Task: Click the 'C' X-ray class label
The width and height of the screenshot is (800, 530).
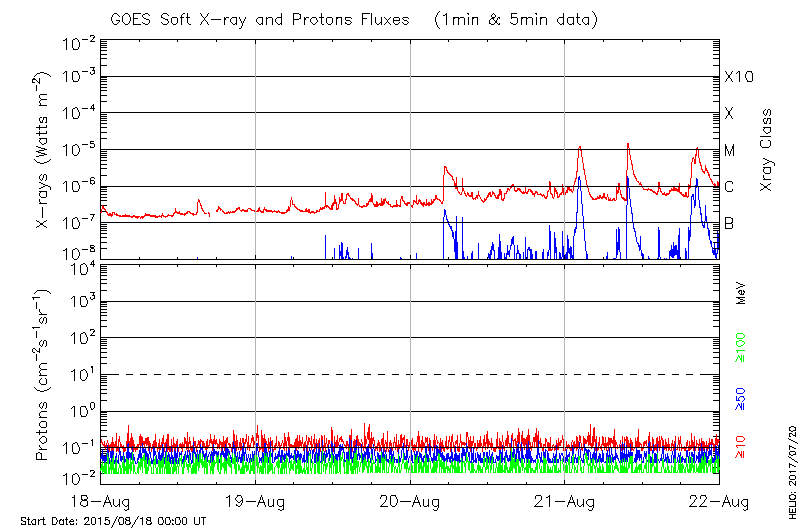Action: 730,187
